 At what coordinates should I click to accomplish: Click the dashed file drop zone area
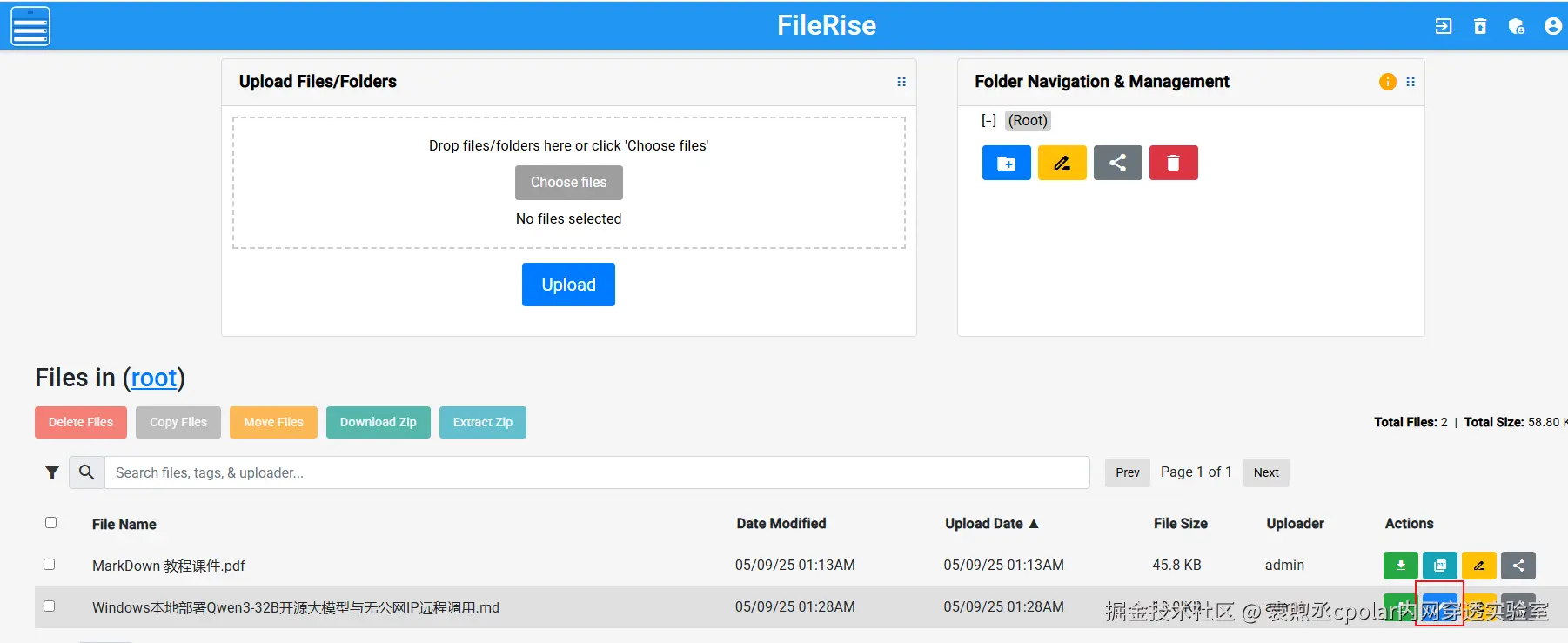(569, 183)
